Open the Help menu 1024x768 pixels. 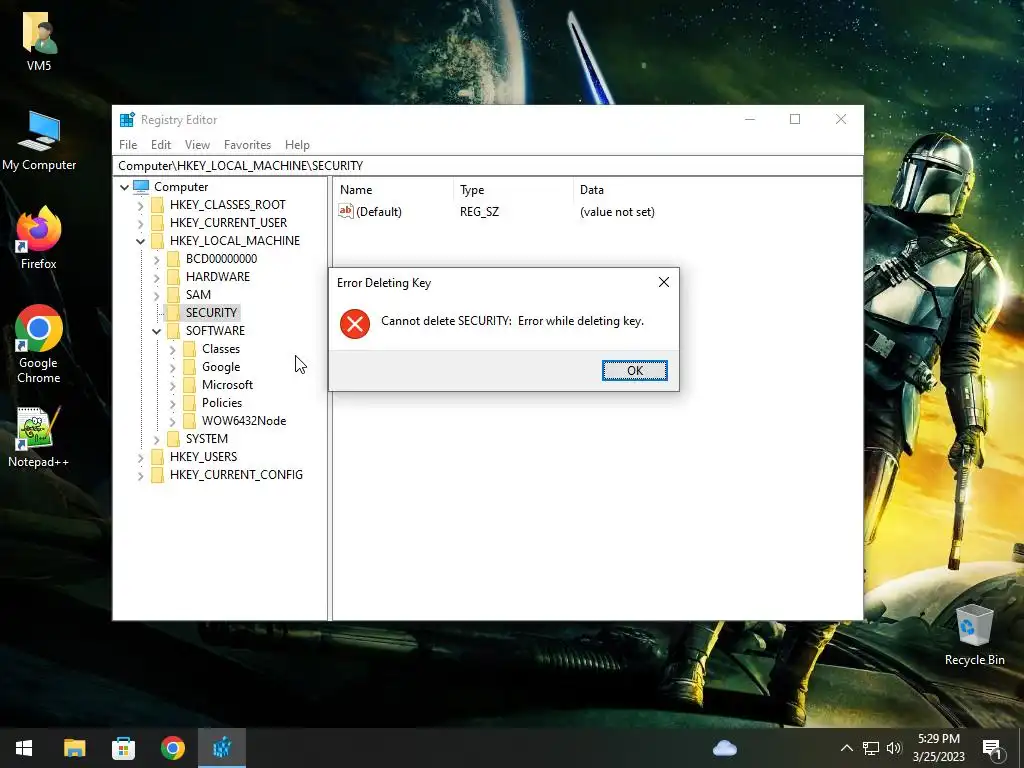point(297,145)
